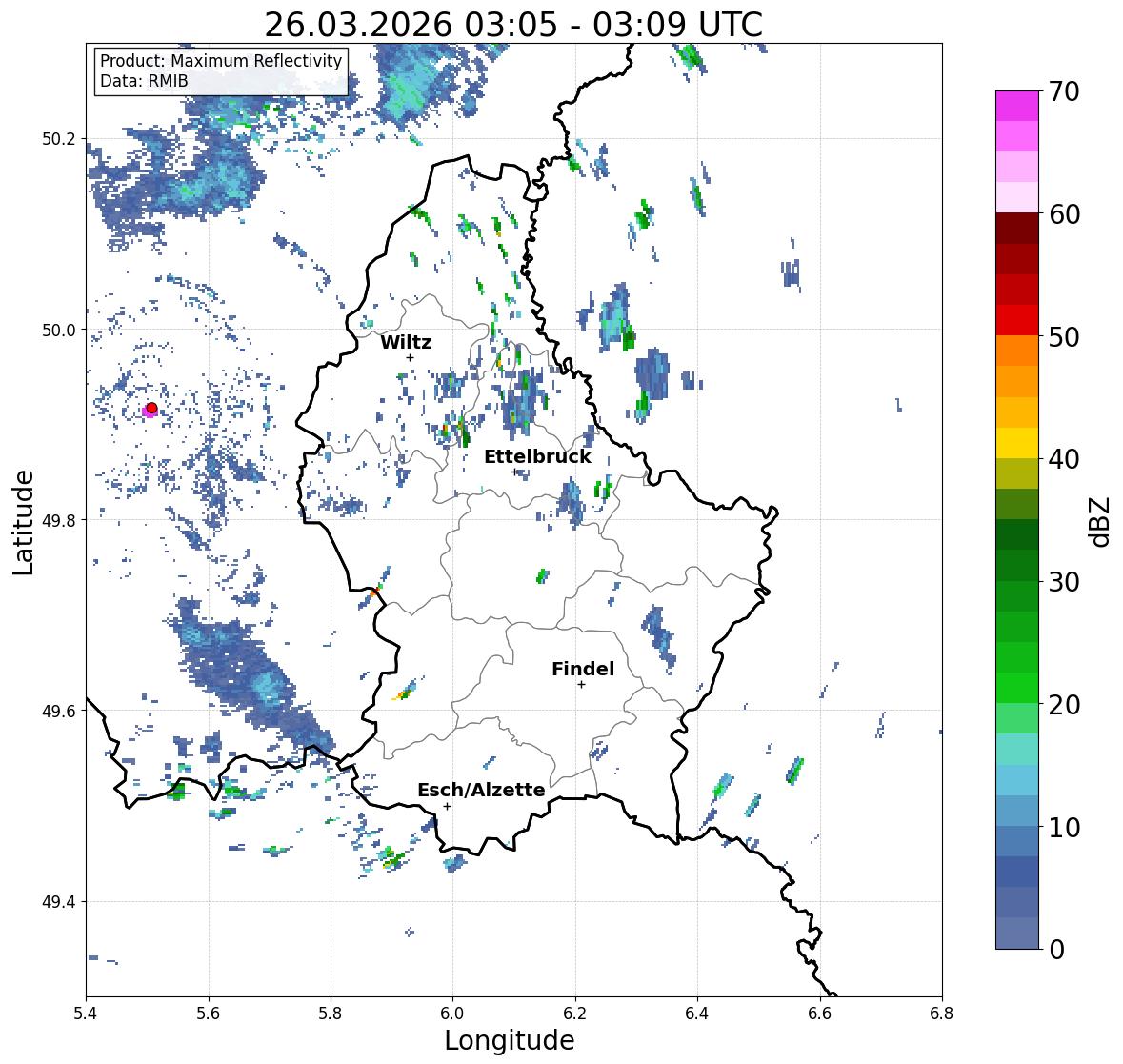Click the longitude tick label 6.6
The height and width of the screenshot is (1064, 1123).
click(819, 1014)
